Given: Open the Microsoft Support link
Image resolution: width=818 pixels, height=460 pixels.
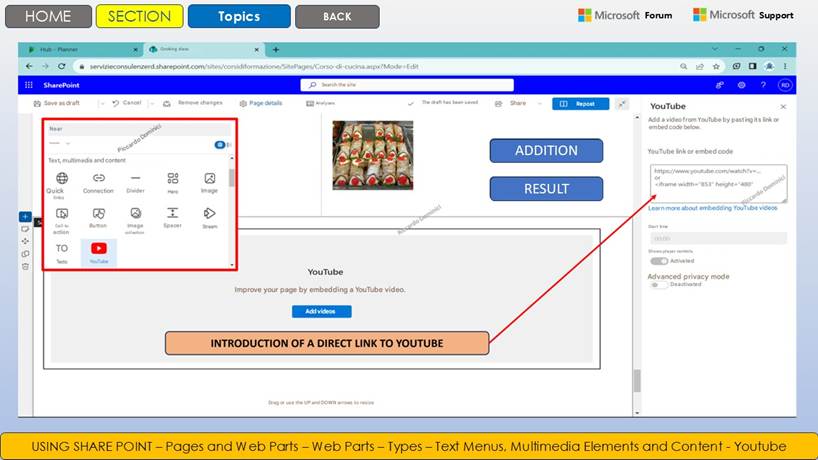Looking at the screenshot, I should (743, 15).
